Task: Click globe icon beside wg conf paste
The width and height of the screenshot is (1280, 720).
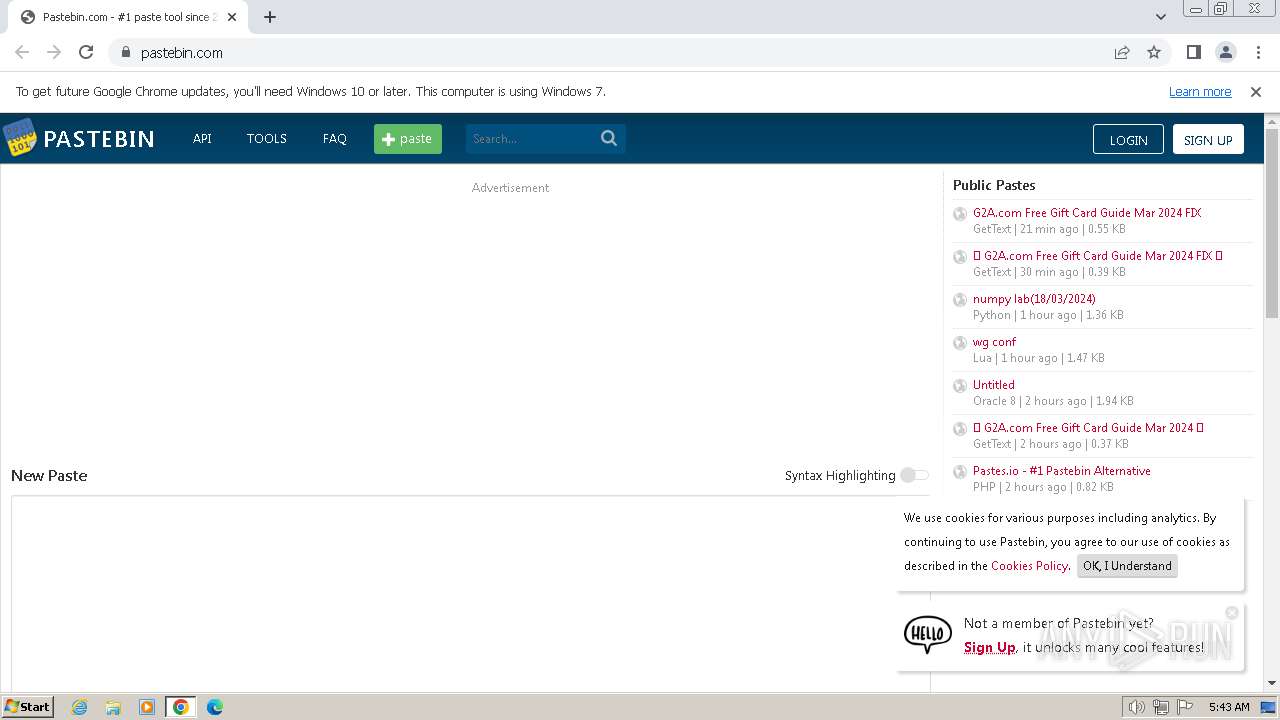Action: [960, 343]
